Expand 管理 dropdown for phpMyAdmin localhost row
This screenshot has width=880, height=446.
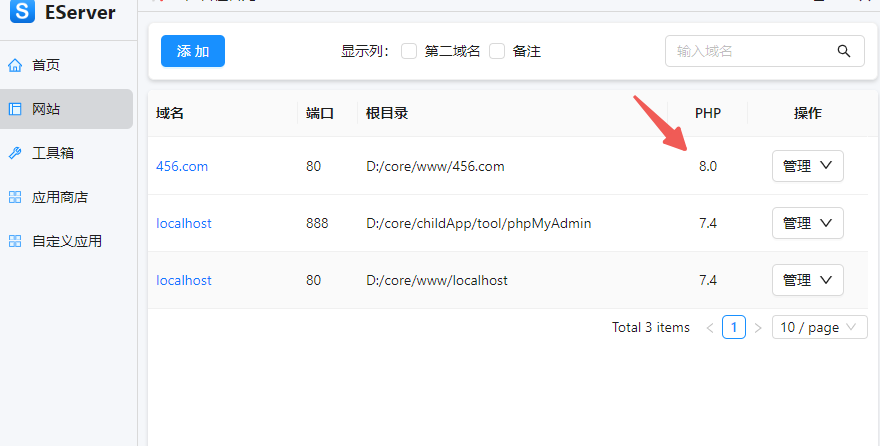click(x=807, y=223)
